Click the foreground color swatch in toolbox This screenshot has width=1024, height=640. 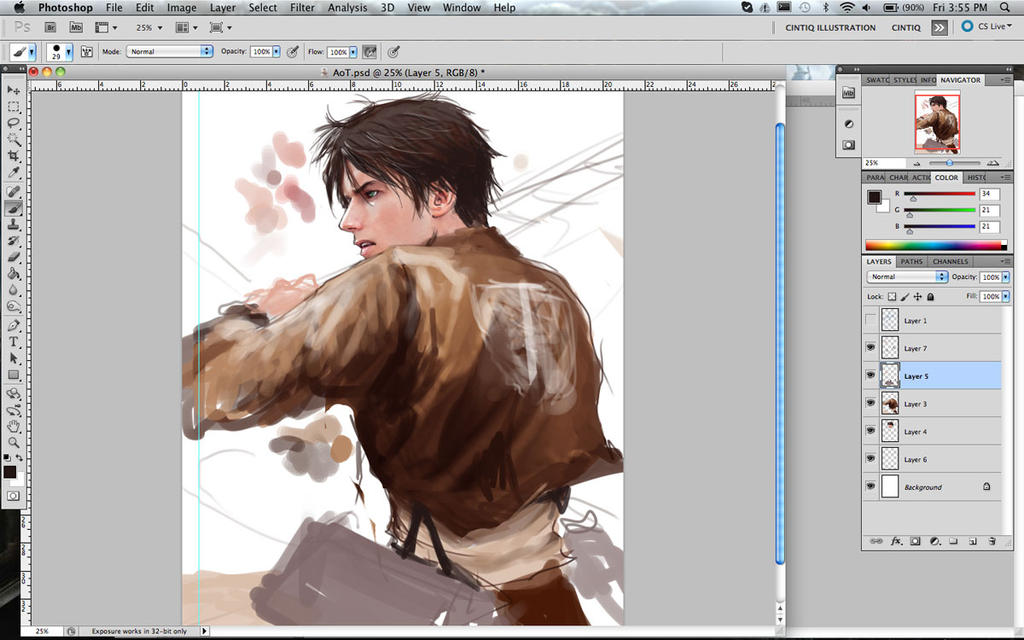[10, 472]
